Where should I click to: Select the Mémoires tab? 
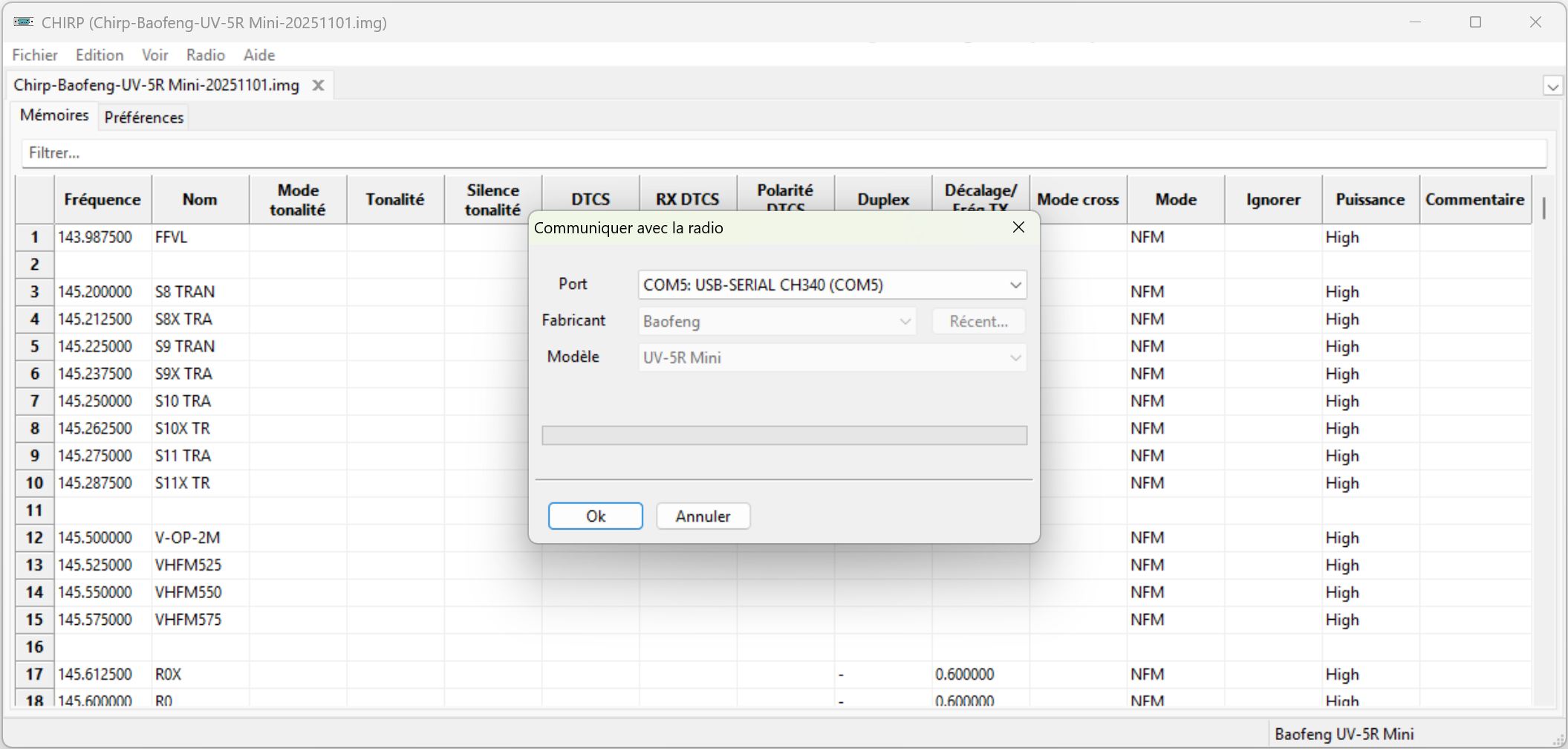(54, 116)
